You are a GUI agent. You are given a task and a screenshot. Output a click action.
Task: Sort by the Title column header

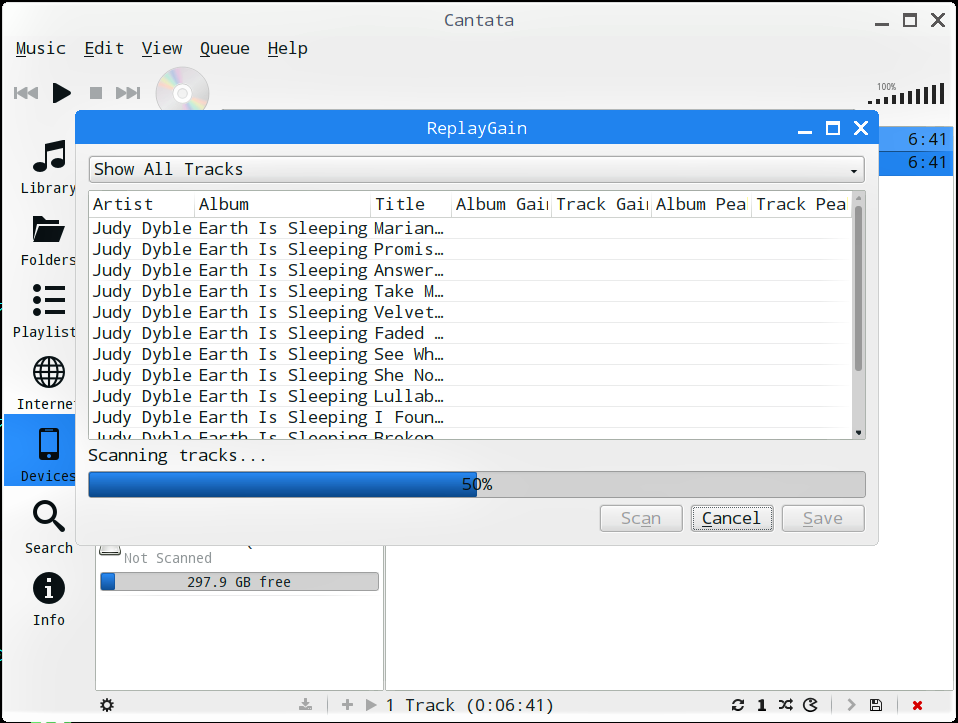point(411,204)
